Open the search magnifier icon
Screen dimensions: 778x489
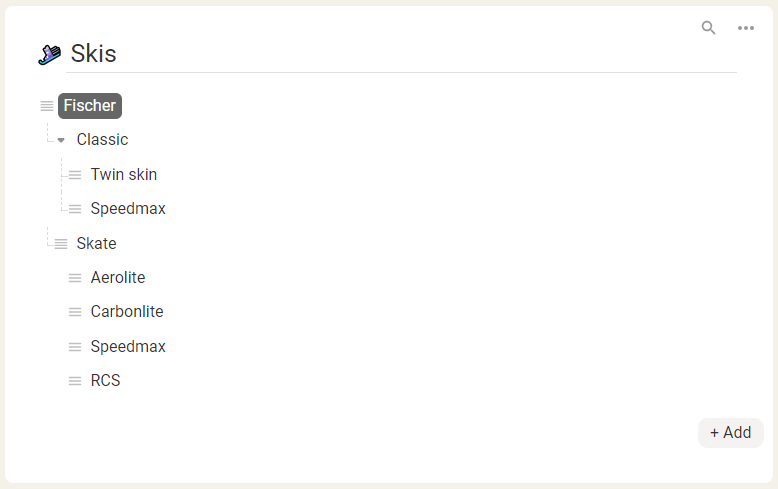[x=708, y=28]
